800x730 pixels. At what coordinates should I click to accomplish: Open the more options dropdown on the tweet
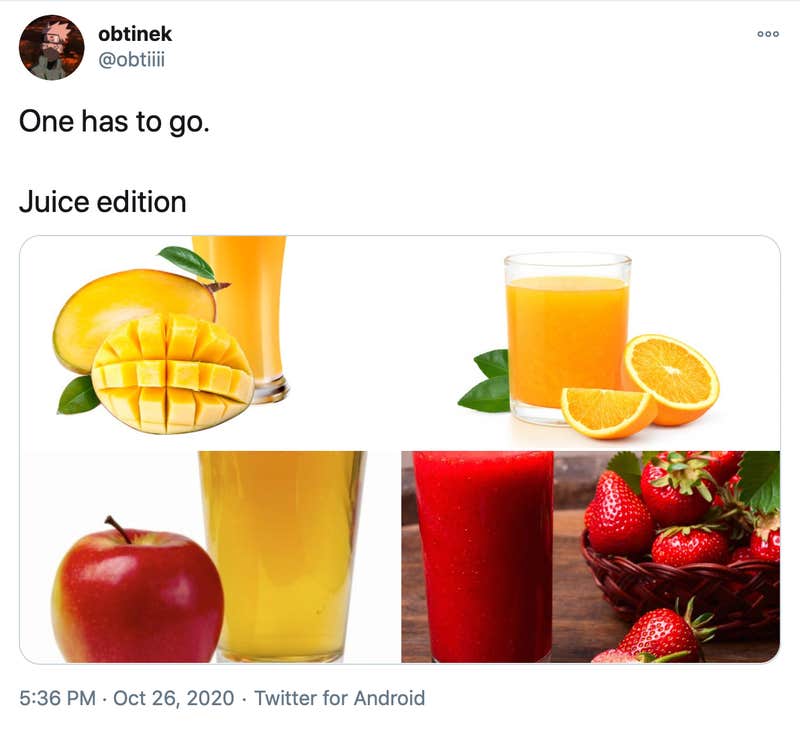pos(766,33)
